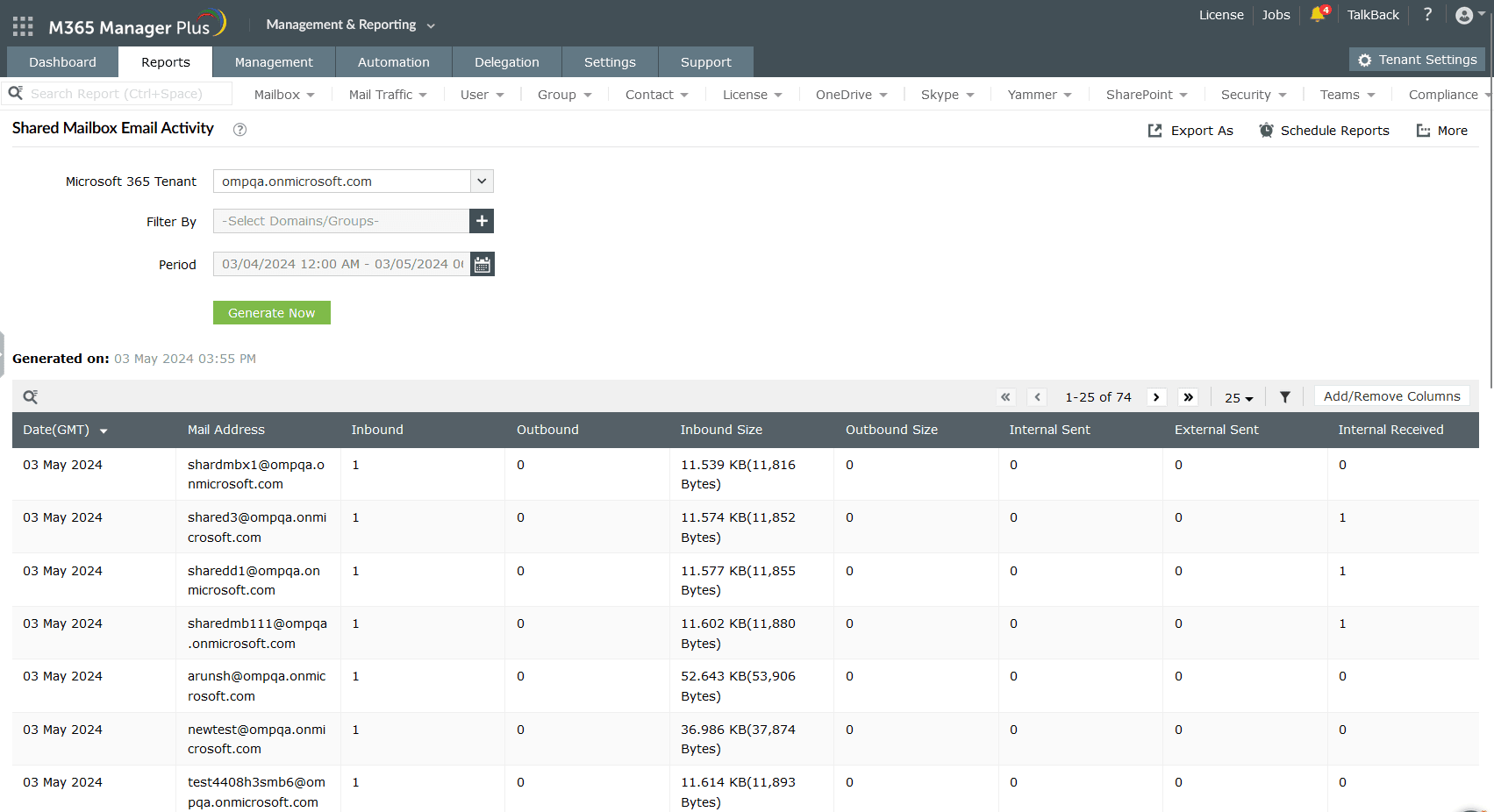Image resolution: width=1494 pixels, height=812 pixels.
Task: Open the Microsoft 365 Tenant dropdown
Action: (481, 181)
